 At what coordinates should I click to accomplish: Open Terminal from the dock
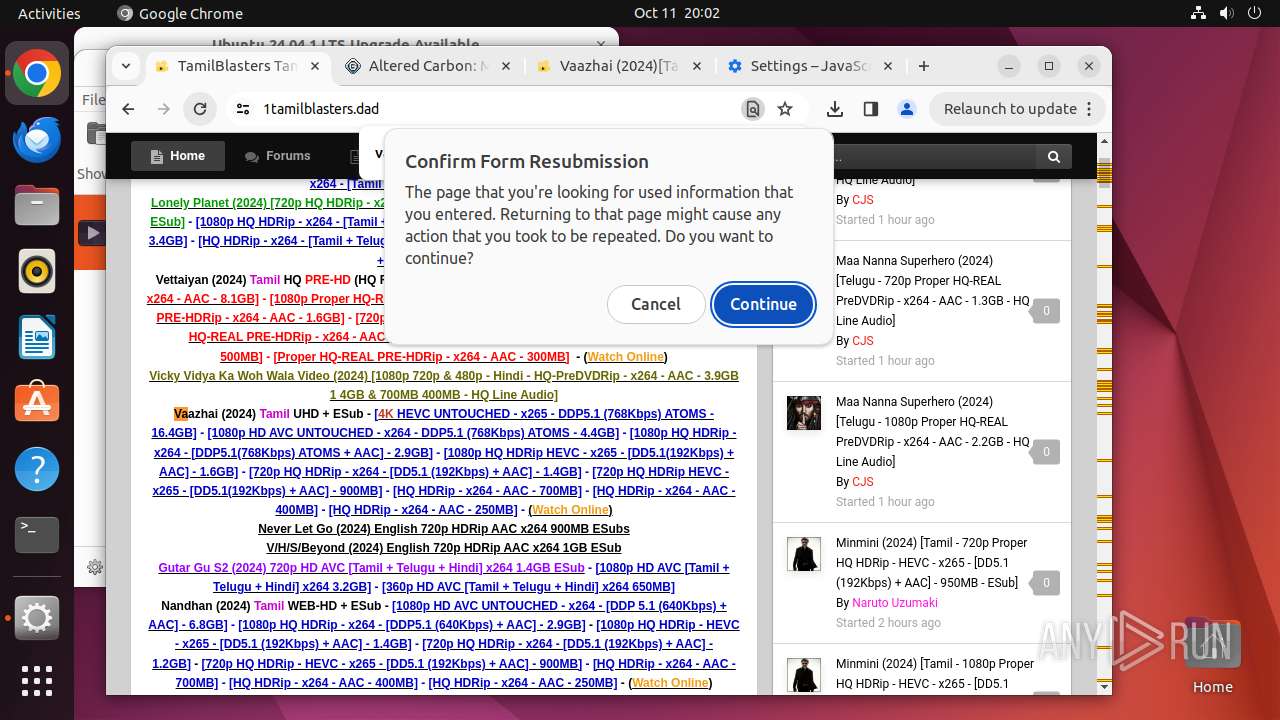[37, 535]
